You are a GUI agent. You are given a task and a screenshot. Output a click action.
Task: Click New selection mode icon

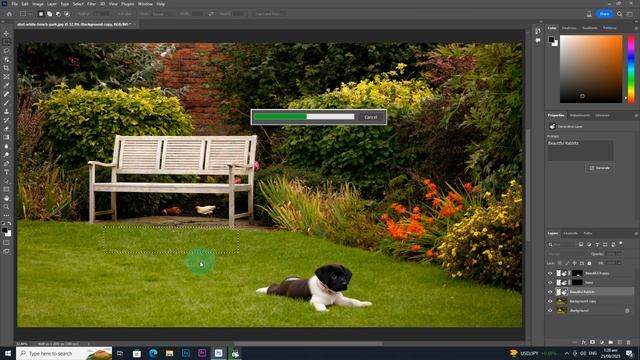coord(40,14)
